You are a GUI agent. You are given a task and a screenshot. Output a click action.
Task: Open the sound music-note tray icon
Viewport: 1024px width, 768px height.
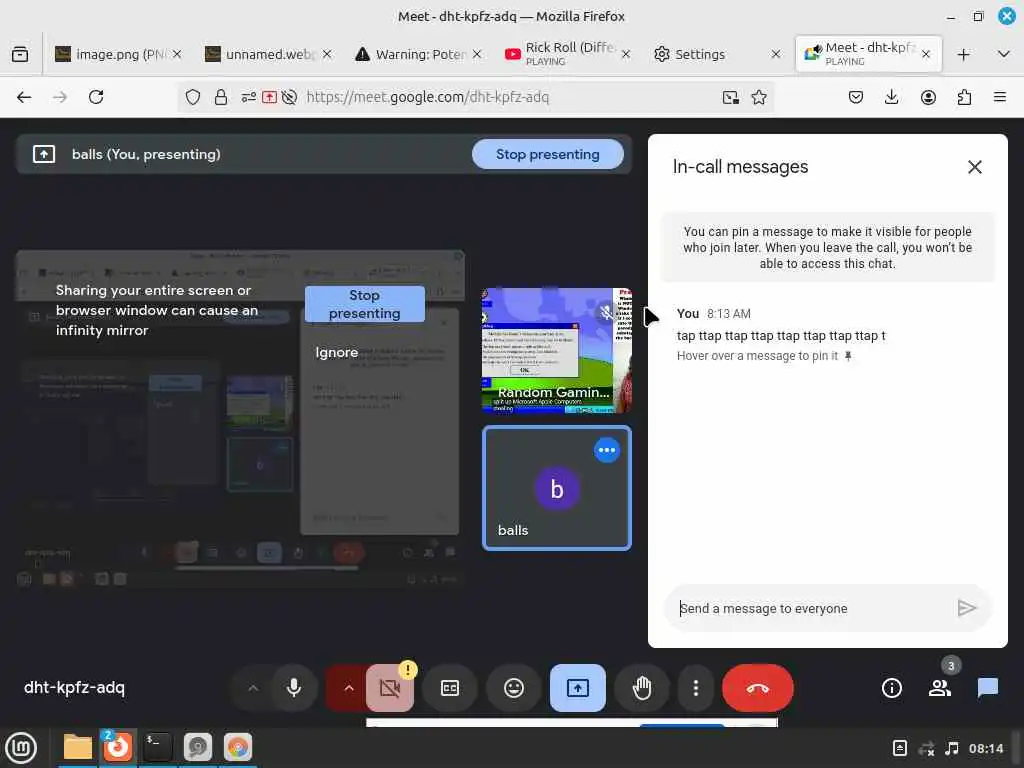tap(952, 748)
